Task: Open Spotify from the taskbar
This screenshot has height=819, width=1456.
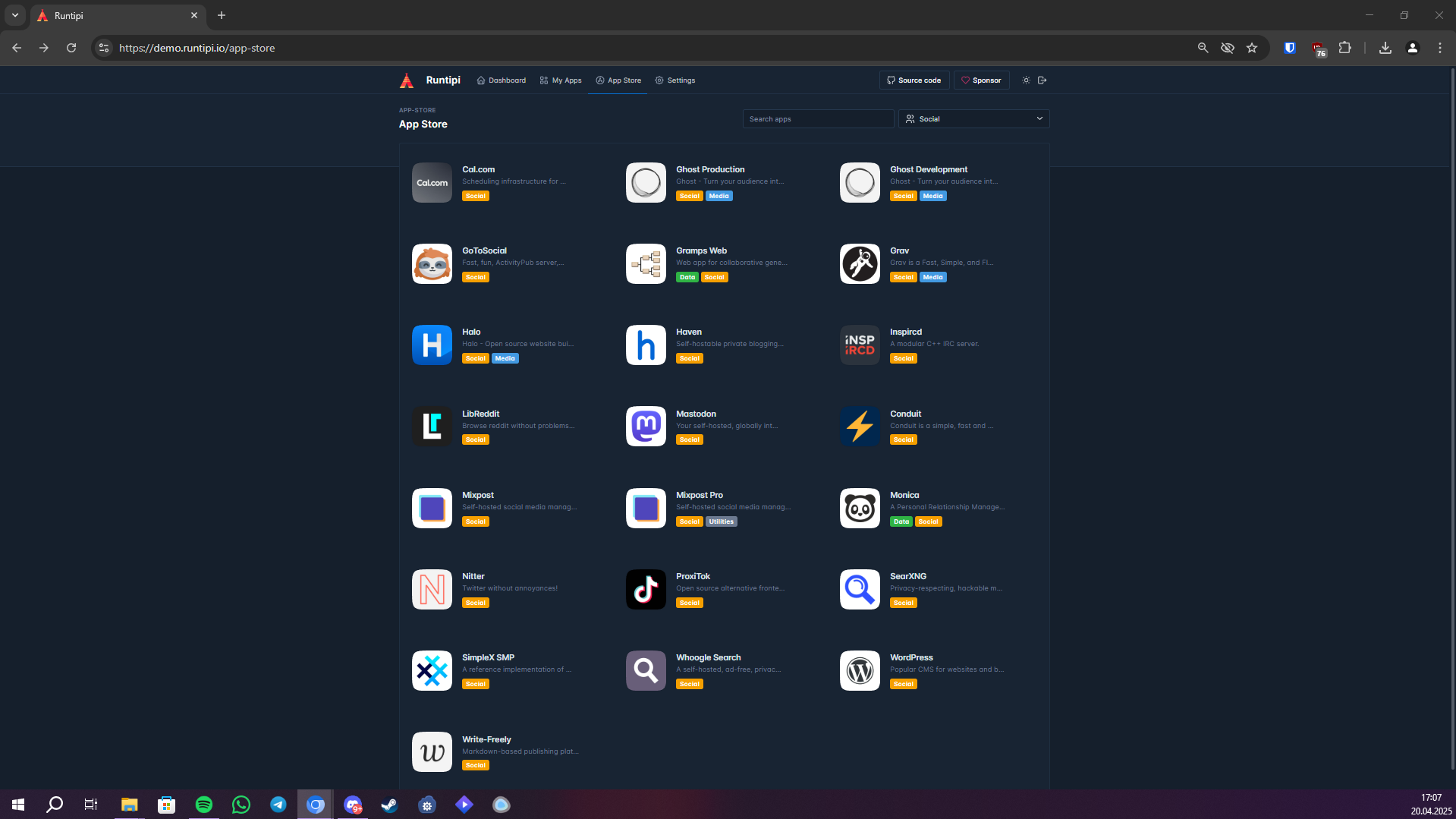Action: point(203,805)
